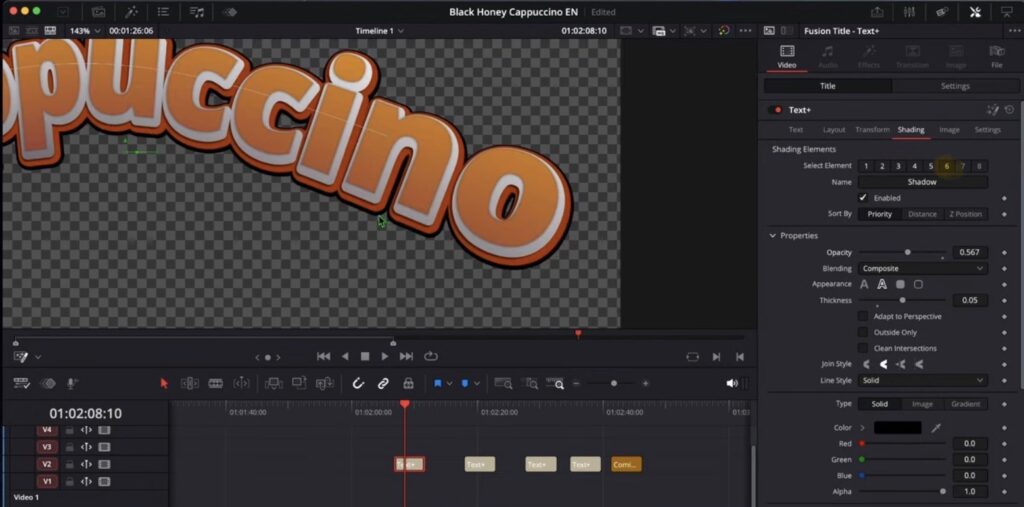
Task: Stop playback
Action: 365,356
